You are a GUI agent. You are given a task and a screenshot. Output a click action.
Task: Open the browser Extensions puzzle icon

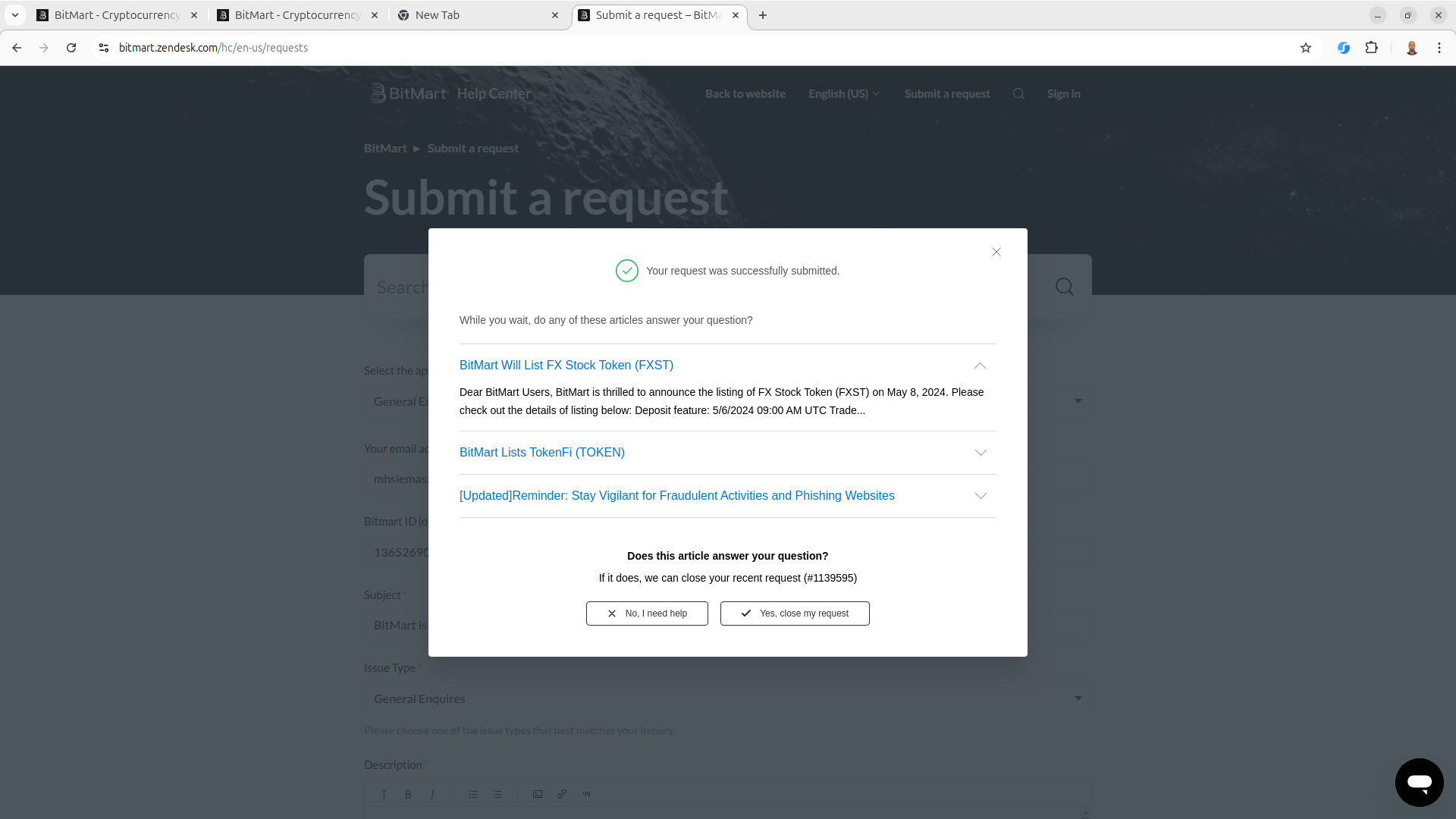pos(1372,48)
